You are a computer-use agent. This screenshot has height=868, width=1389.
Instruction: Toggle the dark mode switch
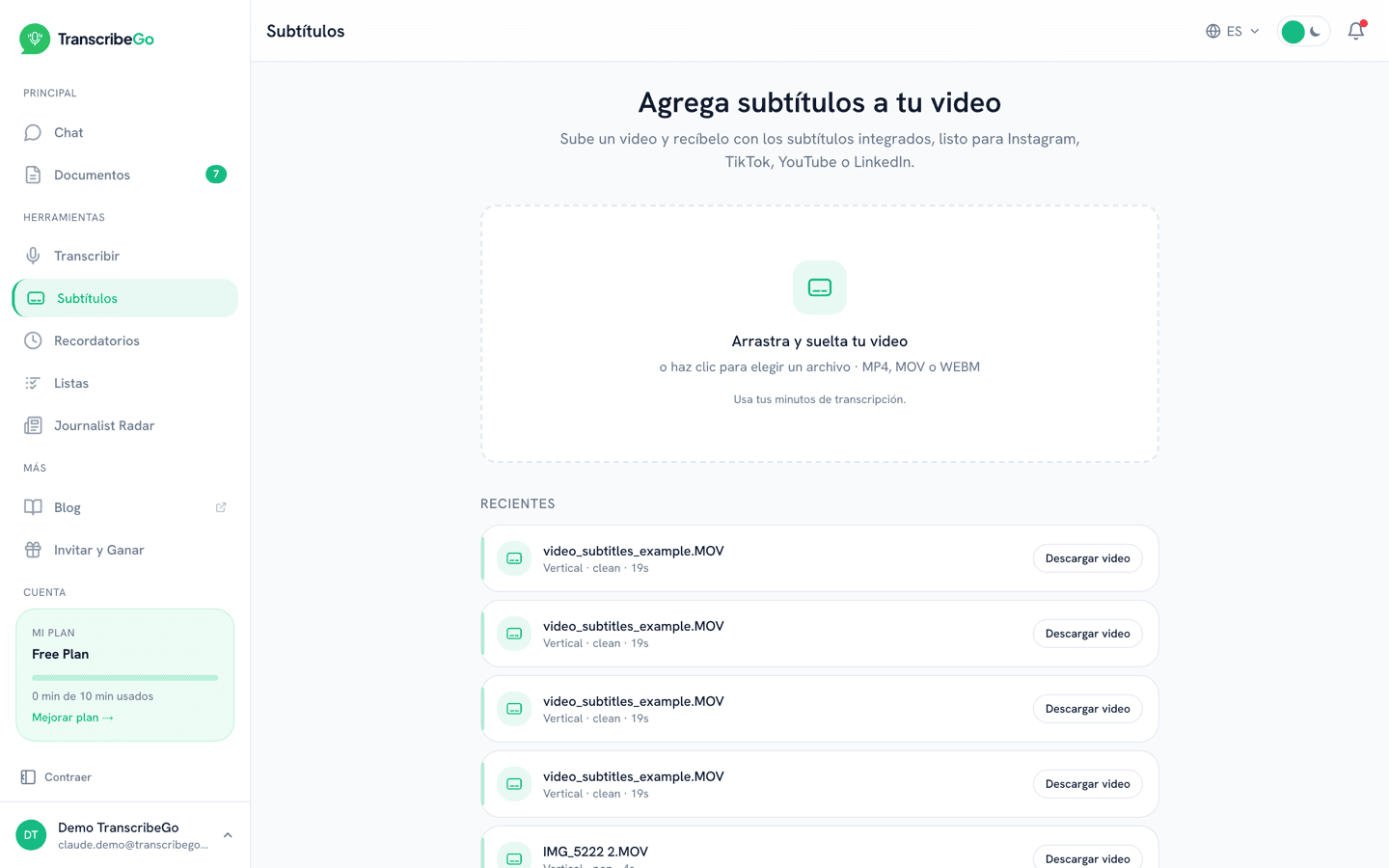pos(1304,31)
